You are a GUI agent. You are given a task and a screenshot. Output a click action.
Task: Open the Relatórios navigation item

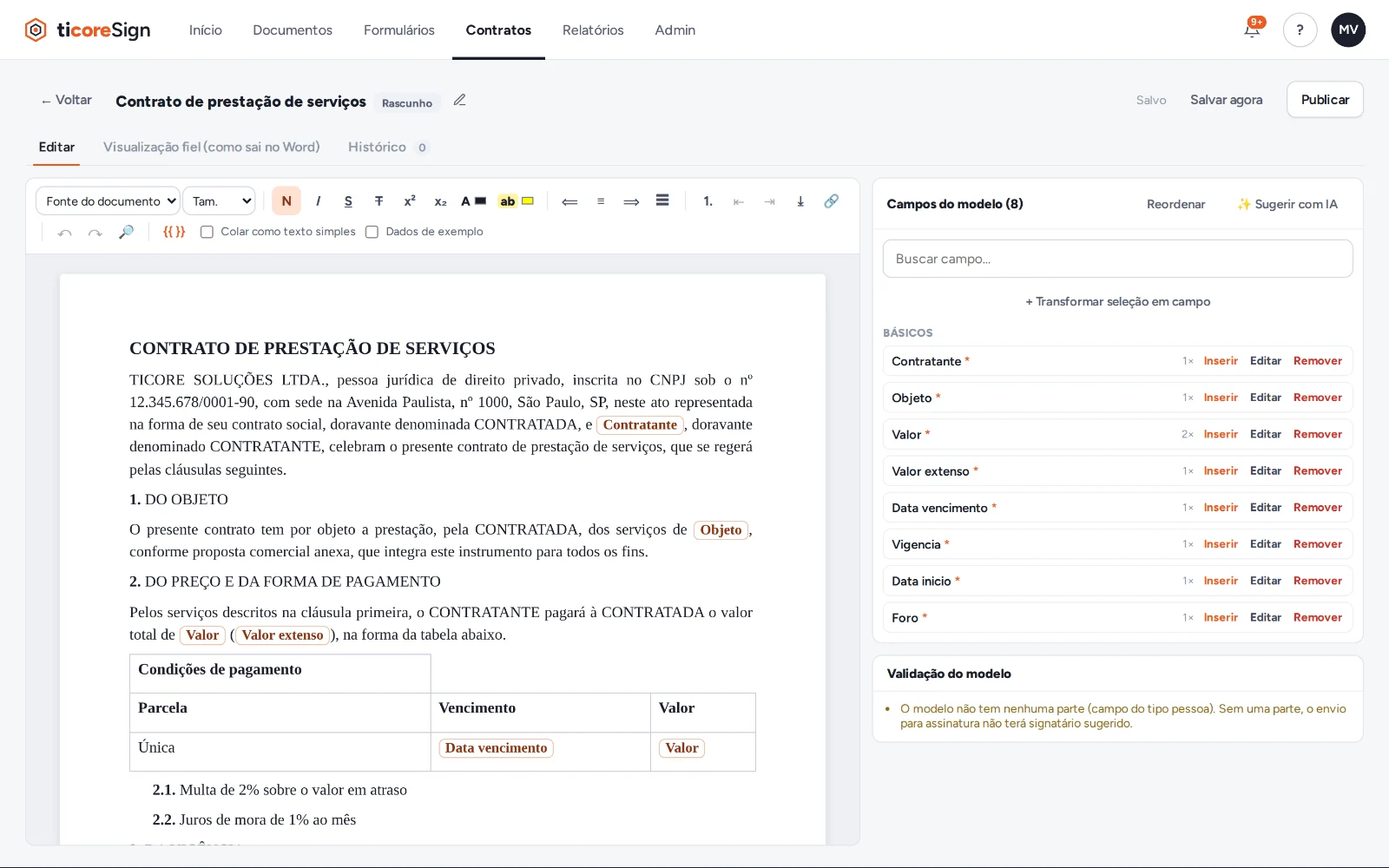tap(593, 30)
